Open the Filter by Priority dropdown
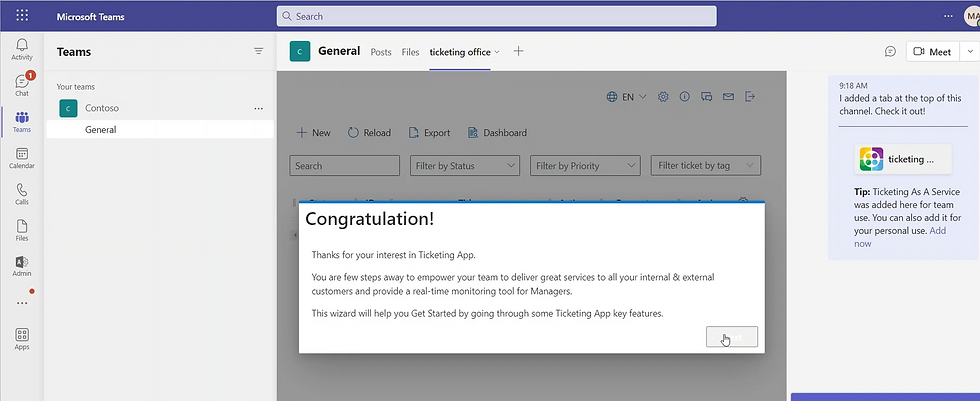The width and height of the screenshot is (980, 401). click(585, 166)
